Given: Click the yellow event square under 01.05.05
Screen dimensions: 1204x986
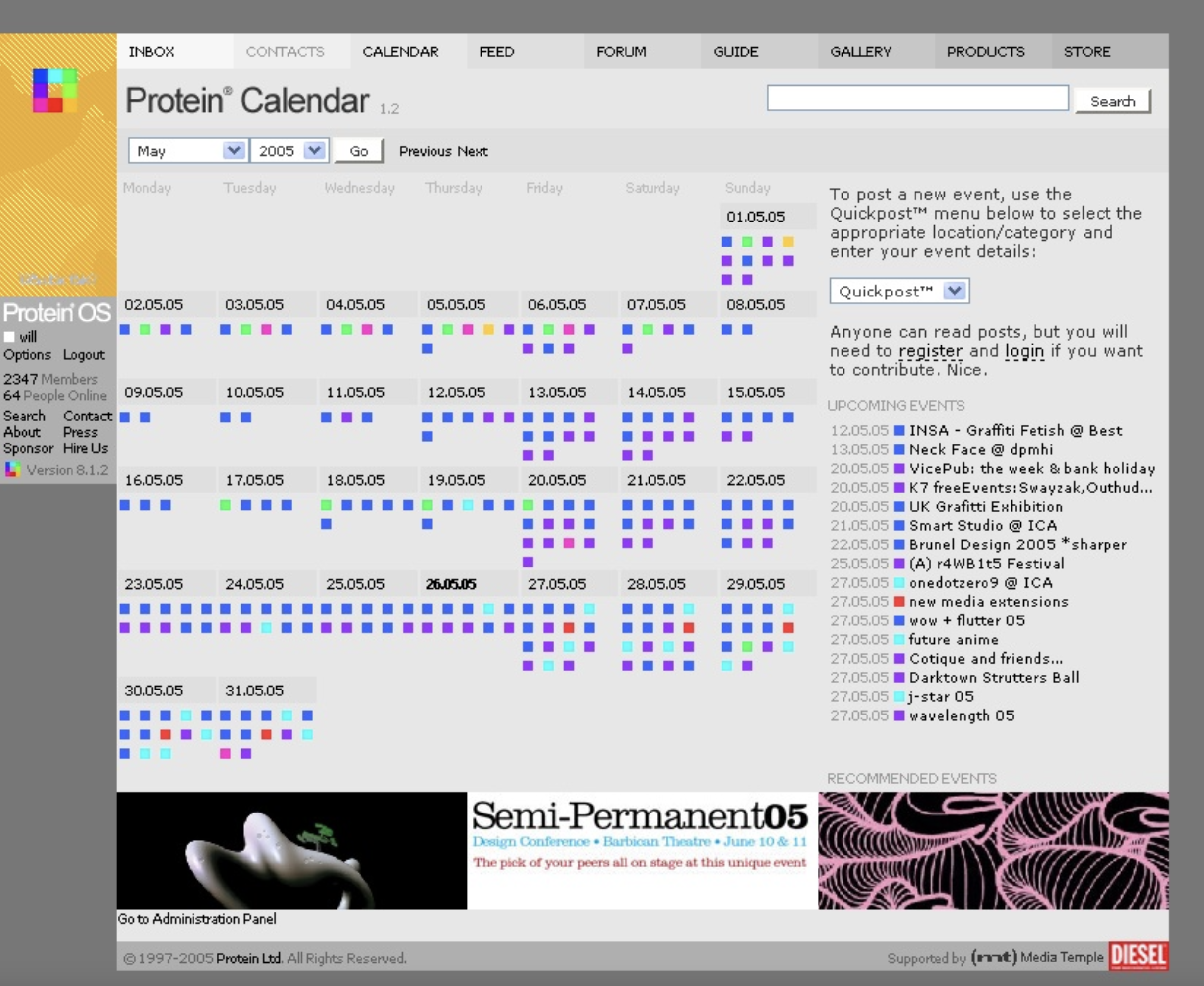Looking at the screenshot, I should pyautogui.click(x=788, y=242).
